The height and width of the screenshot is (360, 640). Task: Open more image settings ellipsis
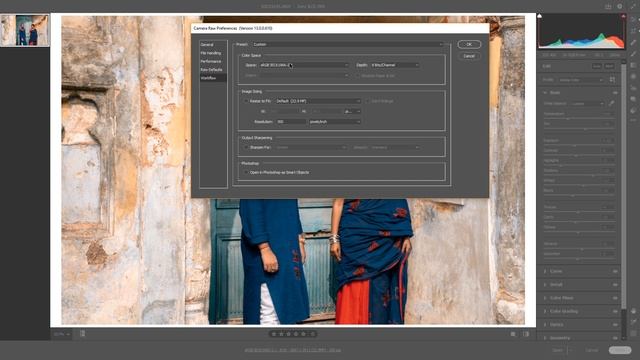click(x=633, y=121)
